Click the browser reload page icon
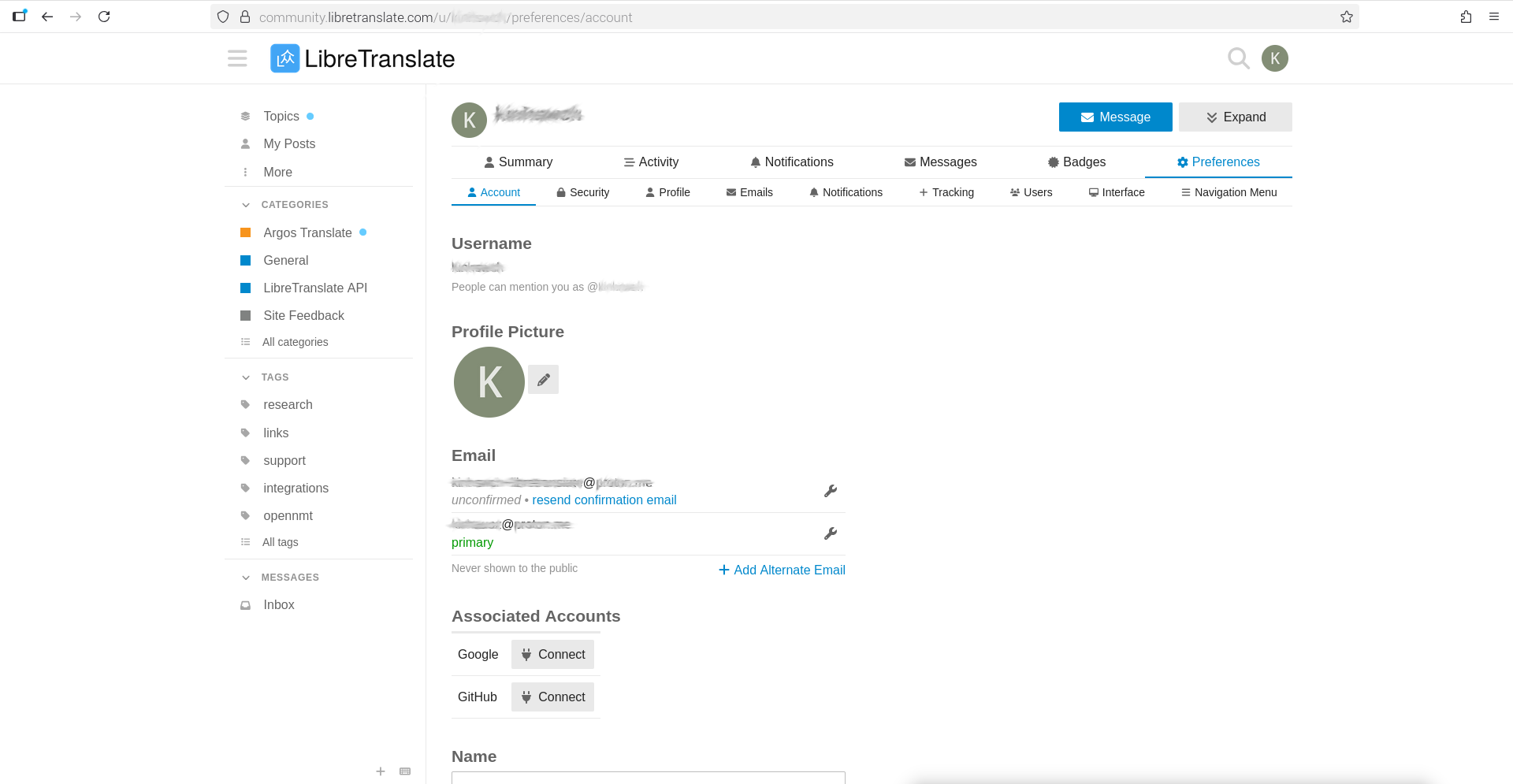The height and width of the screenshot is (784, 1513). [104, 17]
